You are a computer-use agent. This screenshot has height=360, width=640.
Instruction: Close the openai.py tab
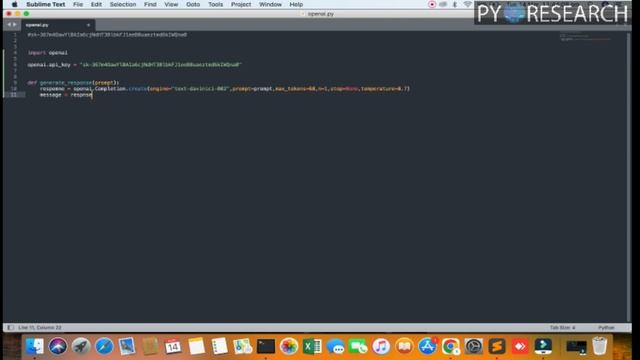(x=88, y=25)
